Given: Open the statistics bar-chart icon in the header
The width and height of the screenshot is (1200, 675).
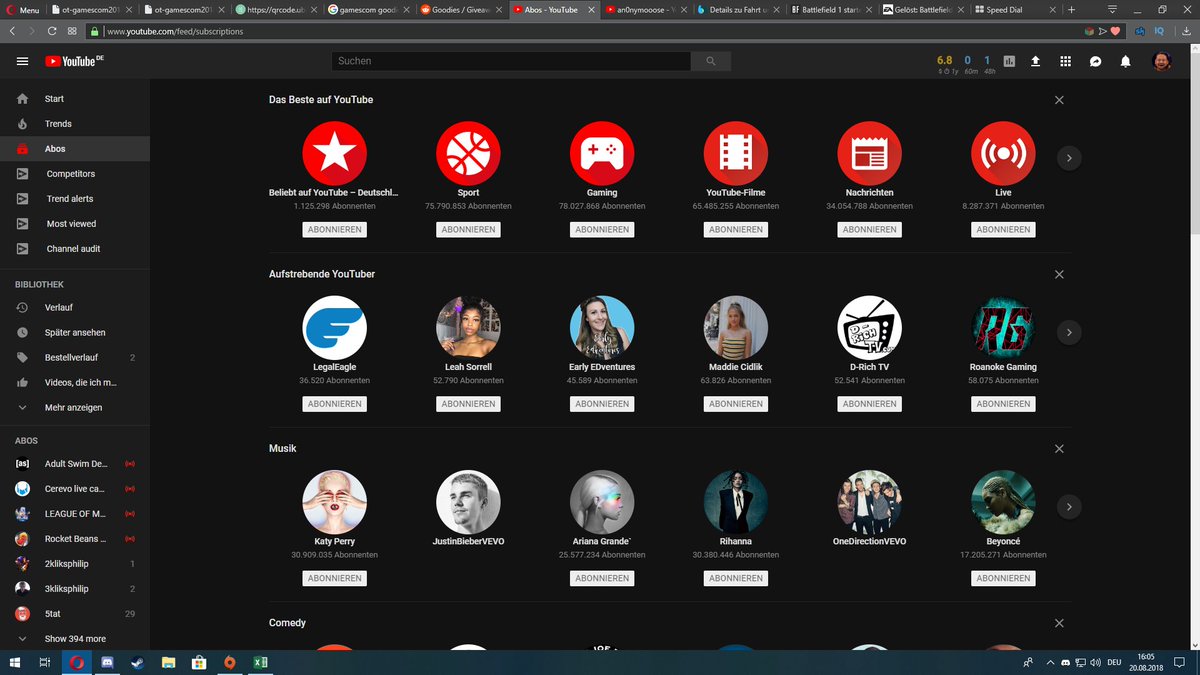Looking at the screenshot, I should (x=1009, y=61).
